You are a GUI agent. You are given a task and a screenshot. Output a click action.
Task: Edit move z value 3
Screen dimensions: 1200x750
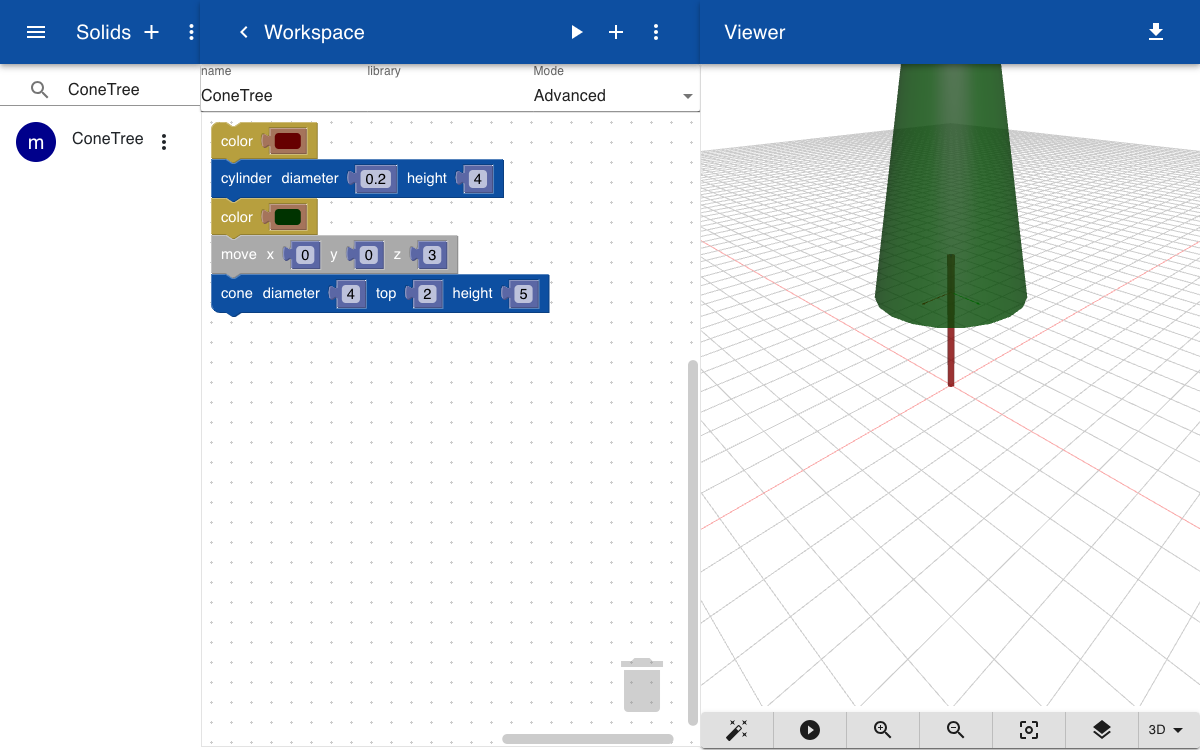coord(432,255)
